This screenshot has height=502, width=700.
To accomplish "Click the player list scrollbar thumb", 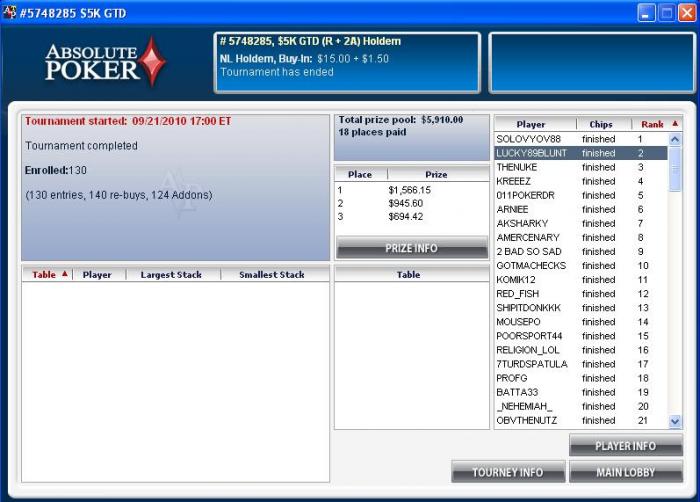I will click(x=675, y=169).
